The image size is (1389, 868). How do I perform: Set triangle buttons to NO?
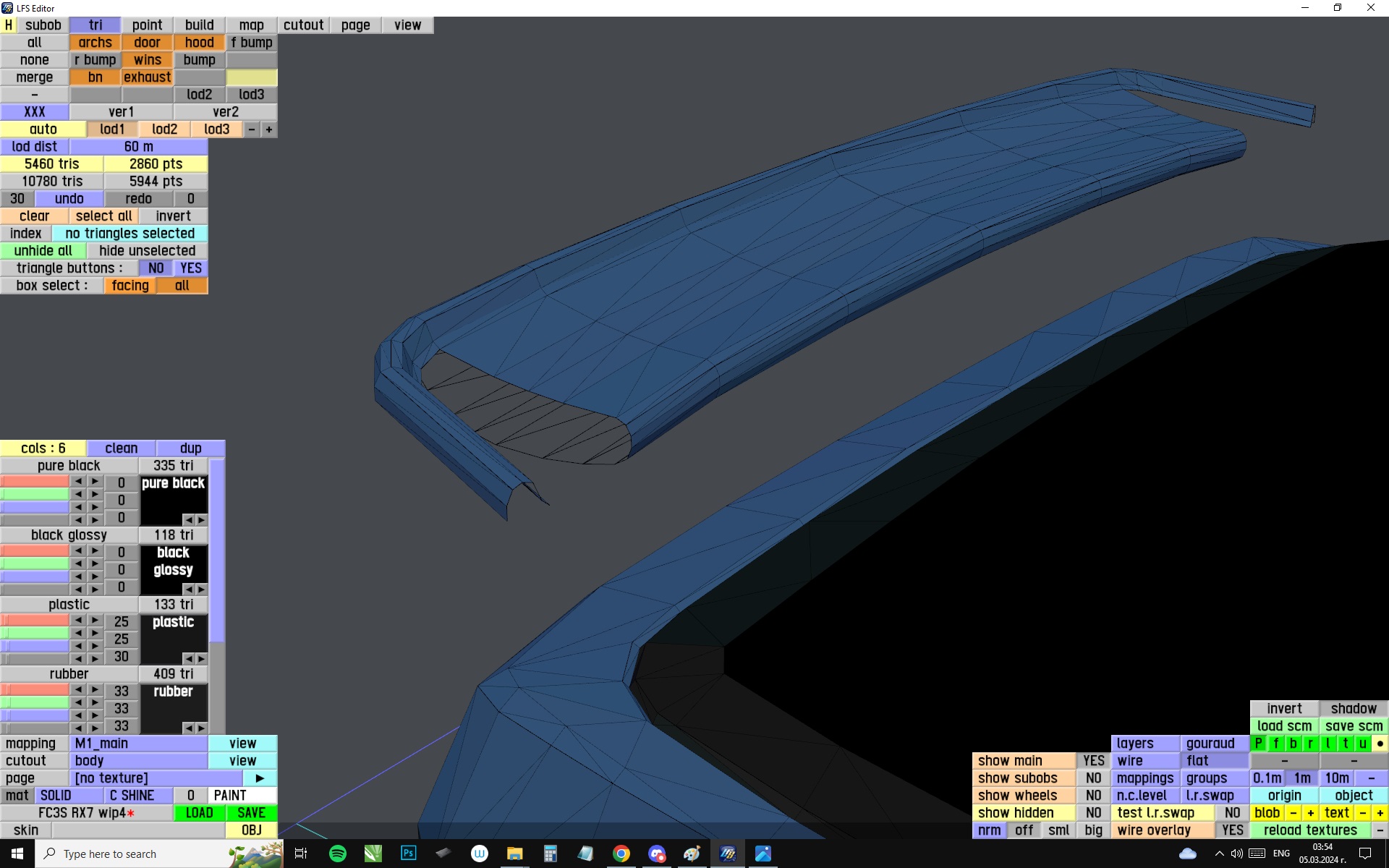point(156,268)
